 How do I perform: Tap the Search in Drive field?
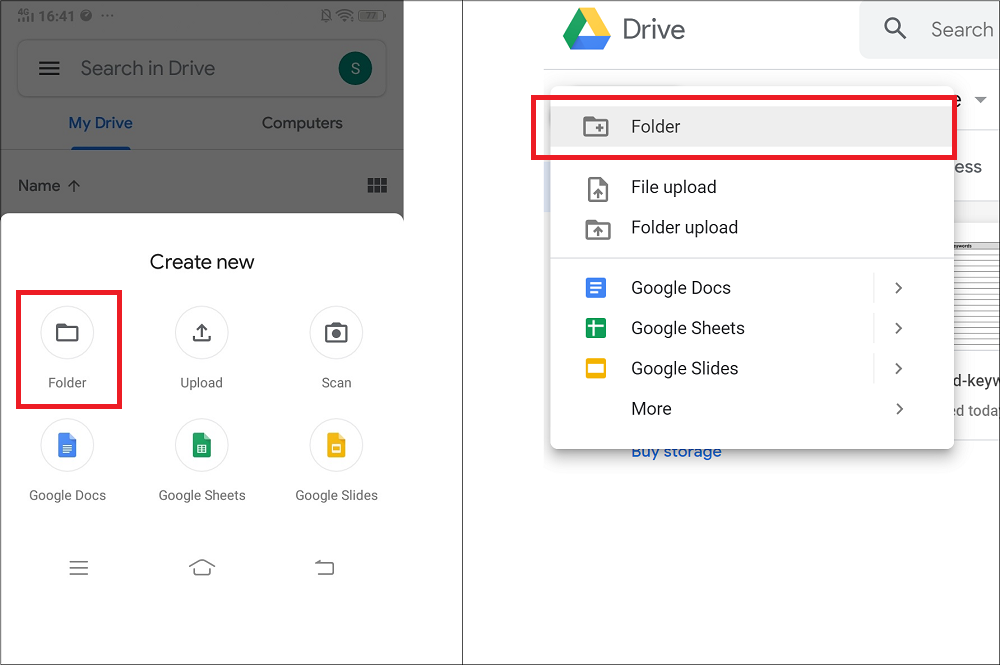(202, 68)
